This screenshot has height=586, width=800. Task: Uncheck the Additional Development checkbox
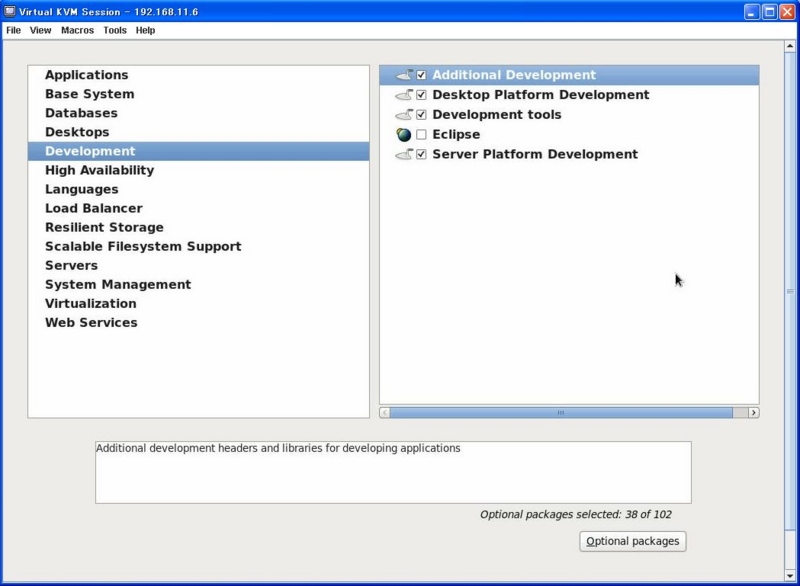421,75
